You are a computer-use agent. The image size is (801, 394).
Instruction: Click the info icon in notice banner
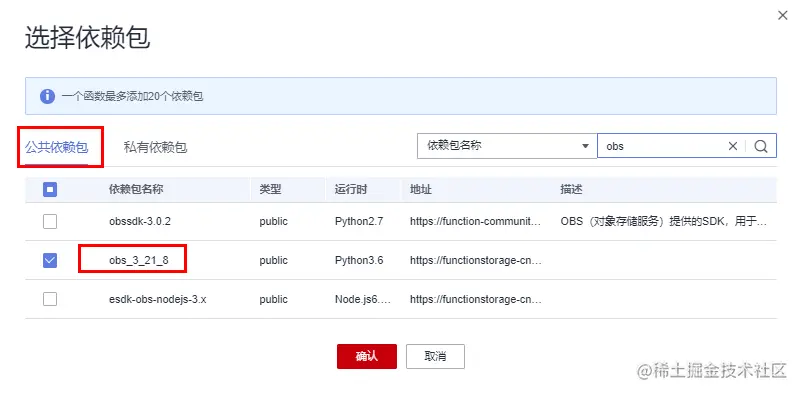tap(48, 96)
